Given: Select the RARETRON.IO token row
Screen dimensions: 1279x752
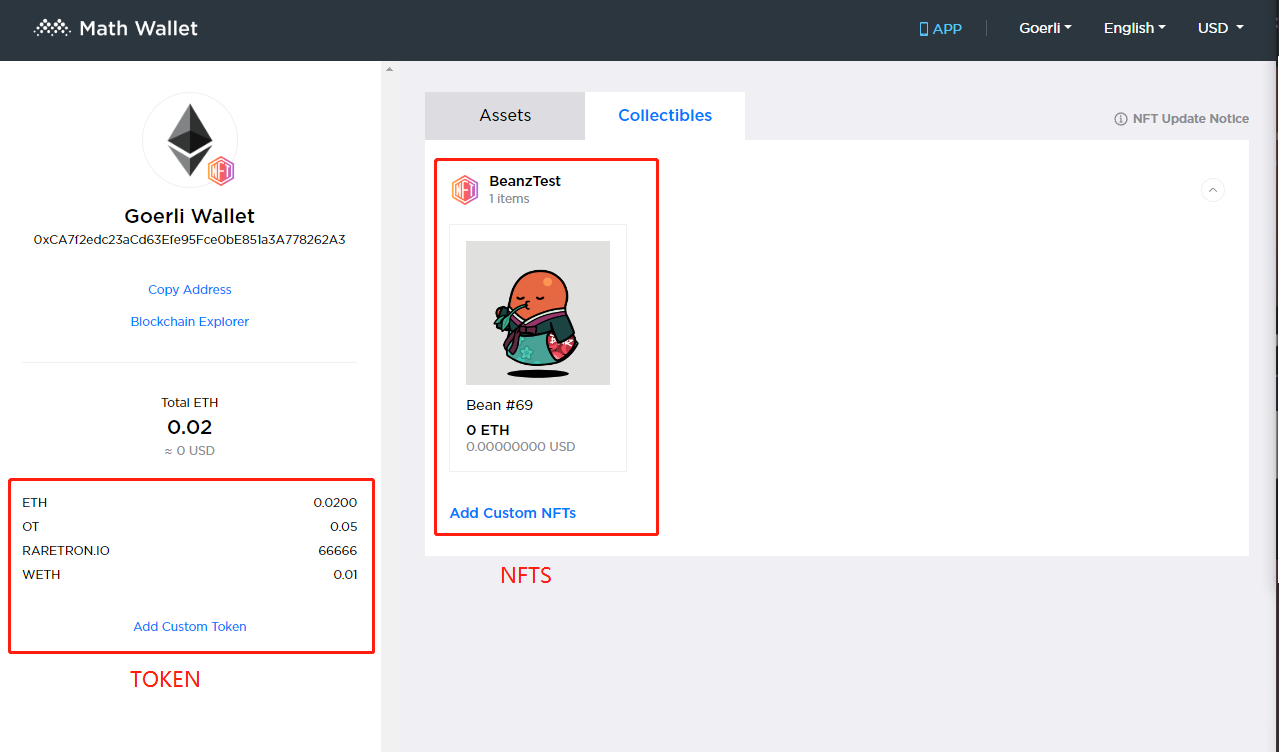Looking at the screenshot, I should coord(190,551).
